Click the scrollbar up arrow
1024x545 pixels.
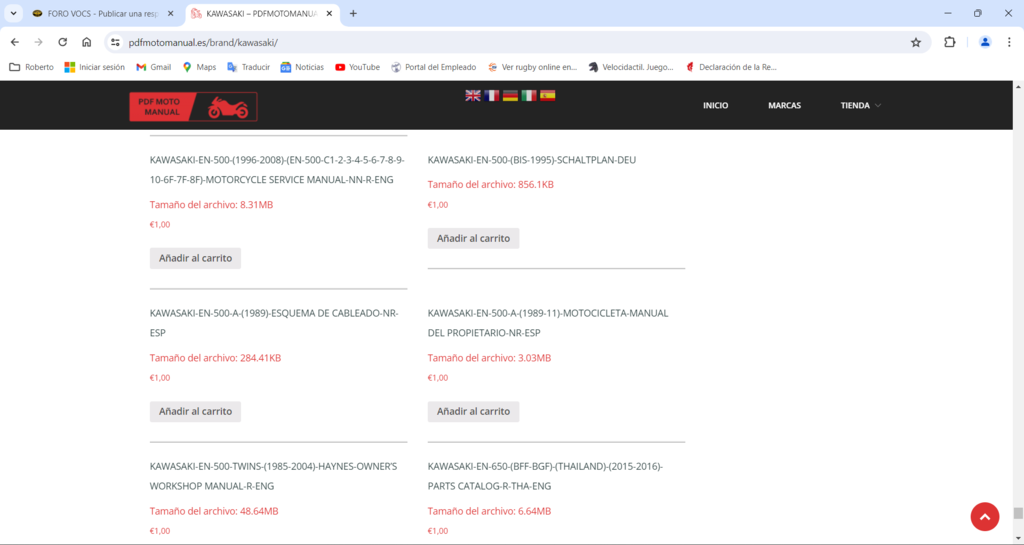pyautogui.click(x=1017, y=86)
